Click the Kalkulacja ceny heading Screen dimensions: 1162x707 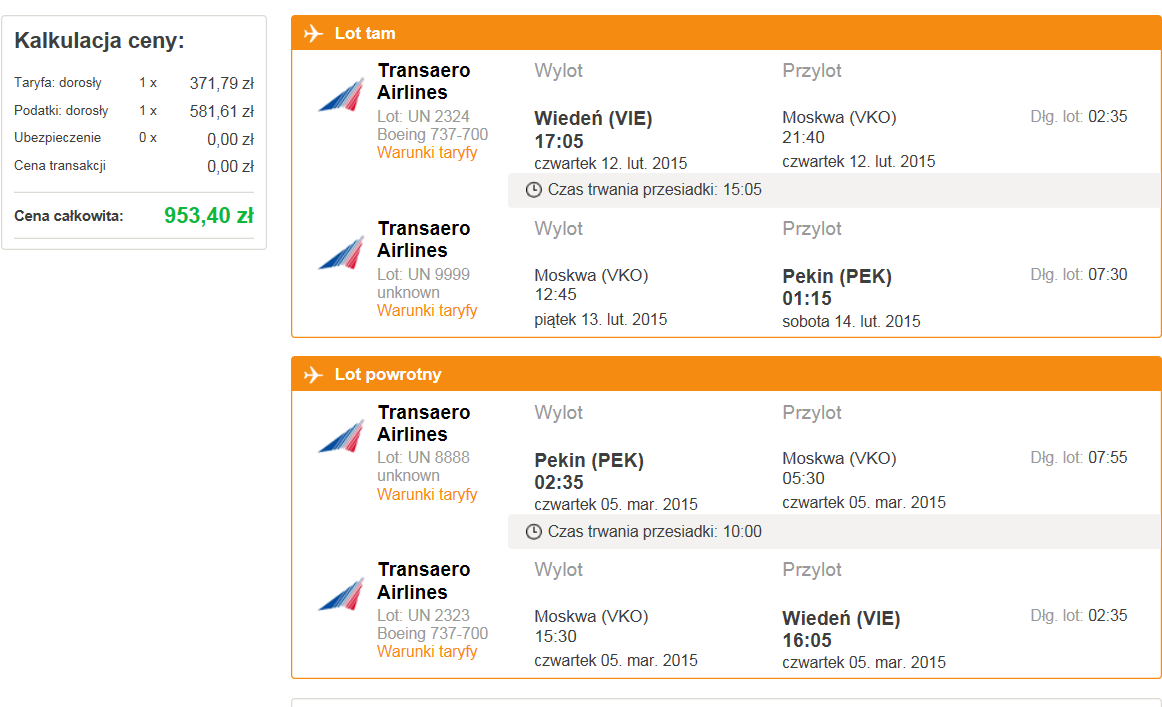[99, 41]
